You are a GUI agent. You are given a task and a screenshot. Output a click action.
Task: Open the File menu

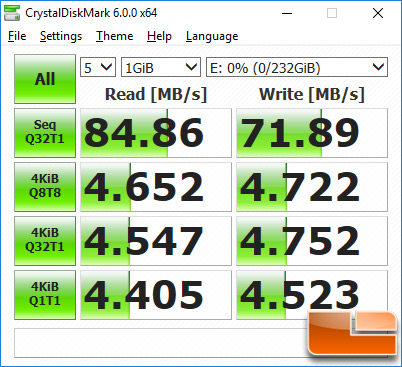(17, 36)
